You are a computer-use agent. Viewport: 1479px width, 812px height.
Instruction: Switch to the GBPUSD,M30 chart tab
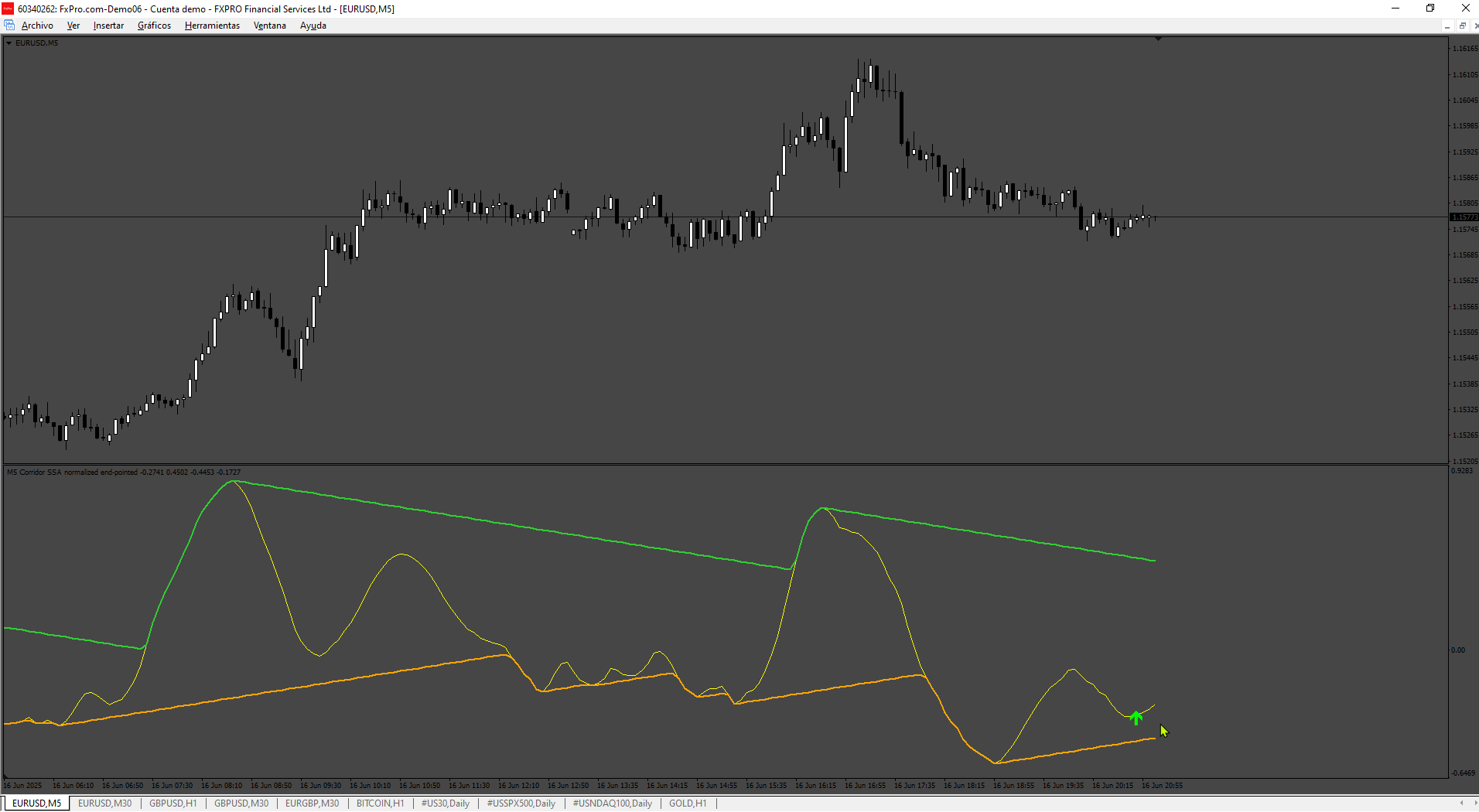point(241,803)
